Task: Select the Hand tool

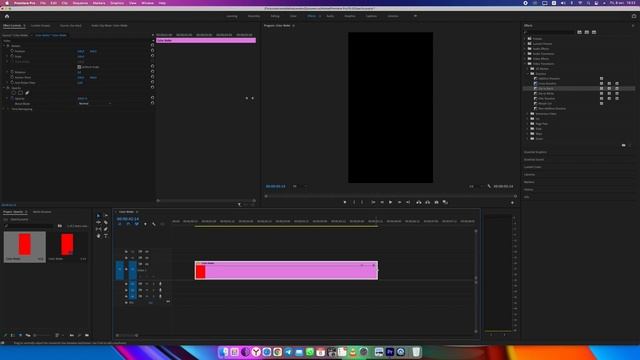Action: [x=98, y=236]
